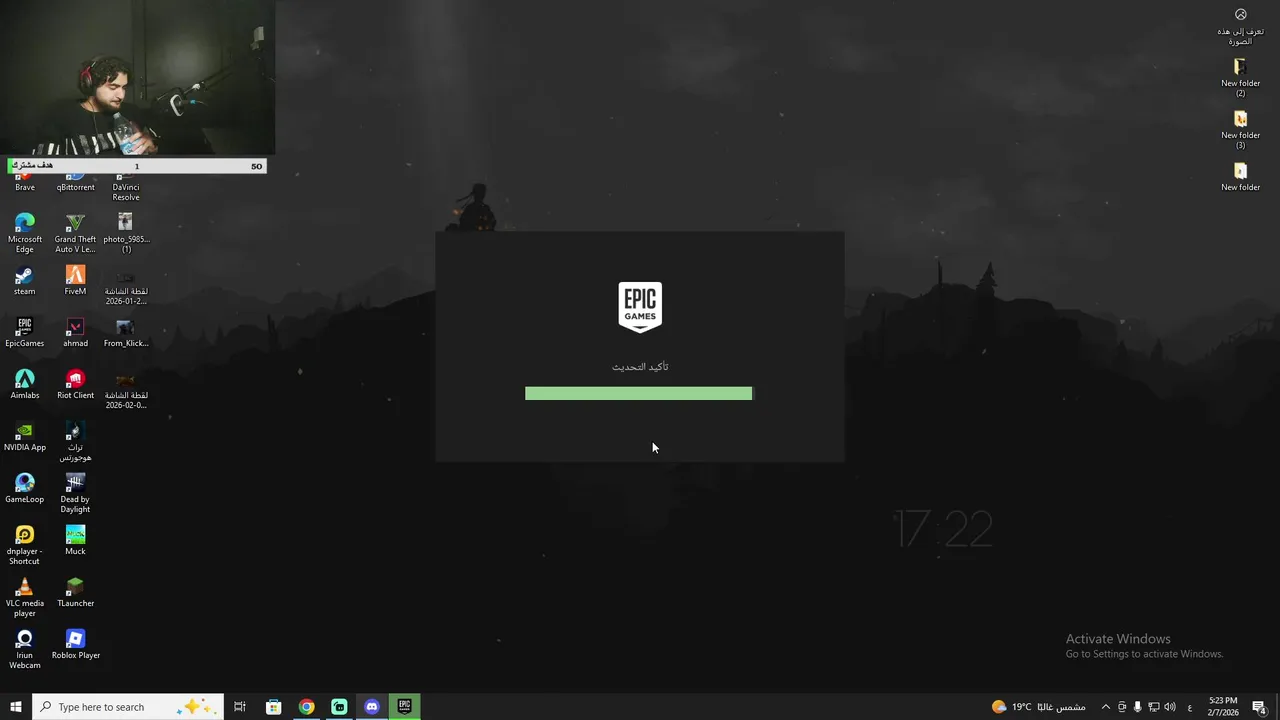Select the Microsoft Edge desktop icon
This screenshot has width=1280, height=720.
25,232
